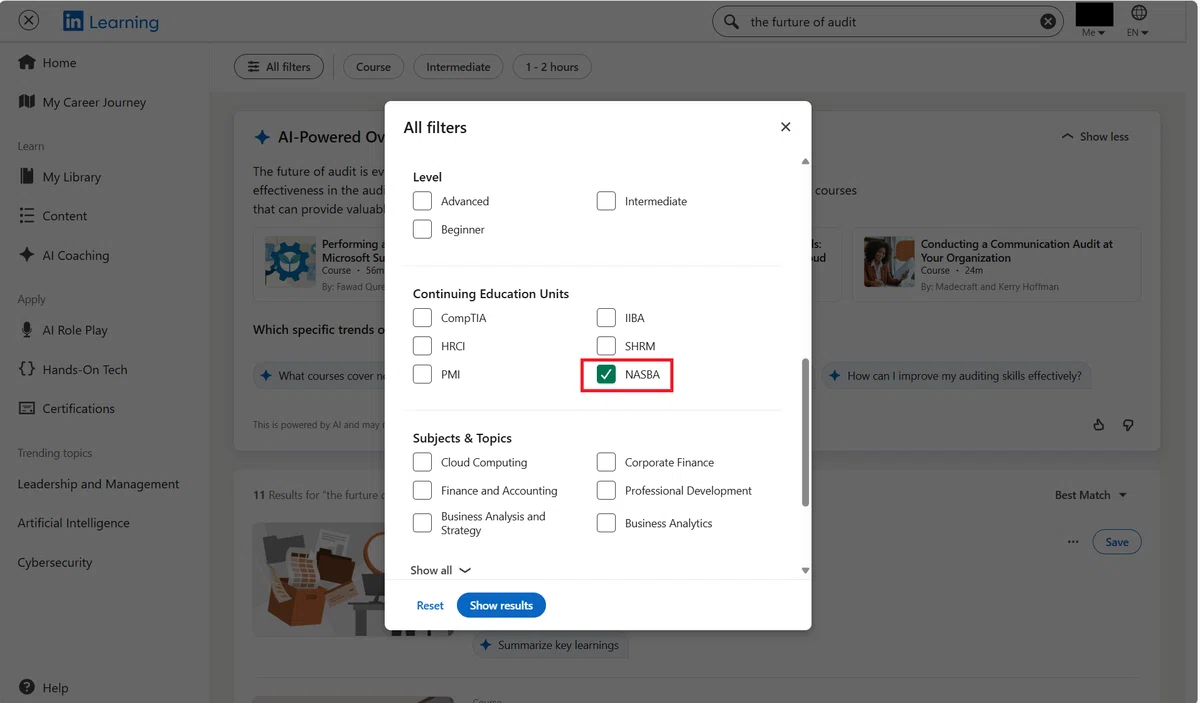1200x703 pixels.
Task: Click the dialog scroll down arrow
Action: (805, 570)
